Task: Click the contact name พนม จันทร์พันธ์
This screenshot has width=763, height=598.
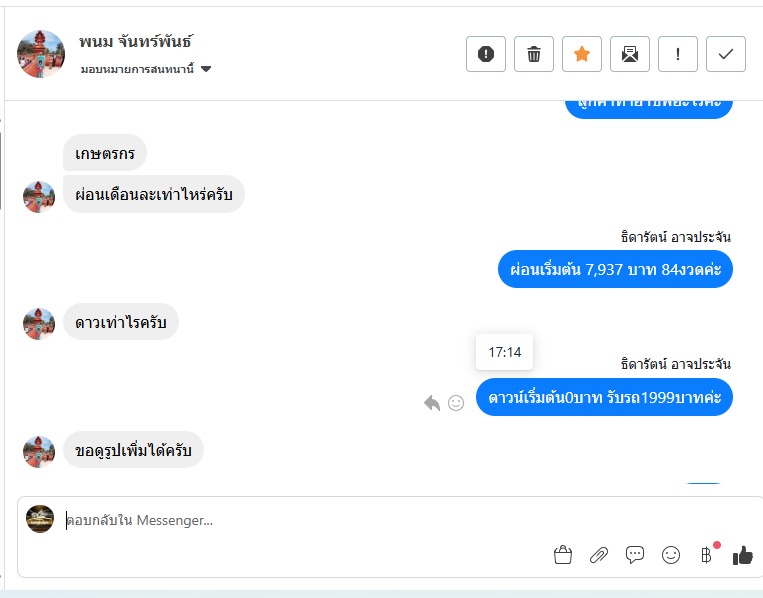Action: coord(136,41)
